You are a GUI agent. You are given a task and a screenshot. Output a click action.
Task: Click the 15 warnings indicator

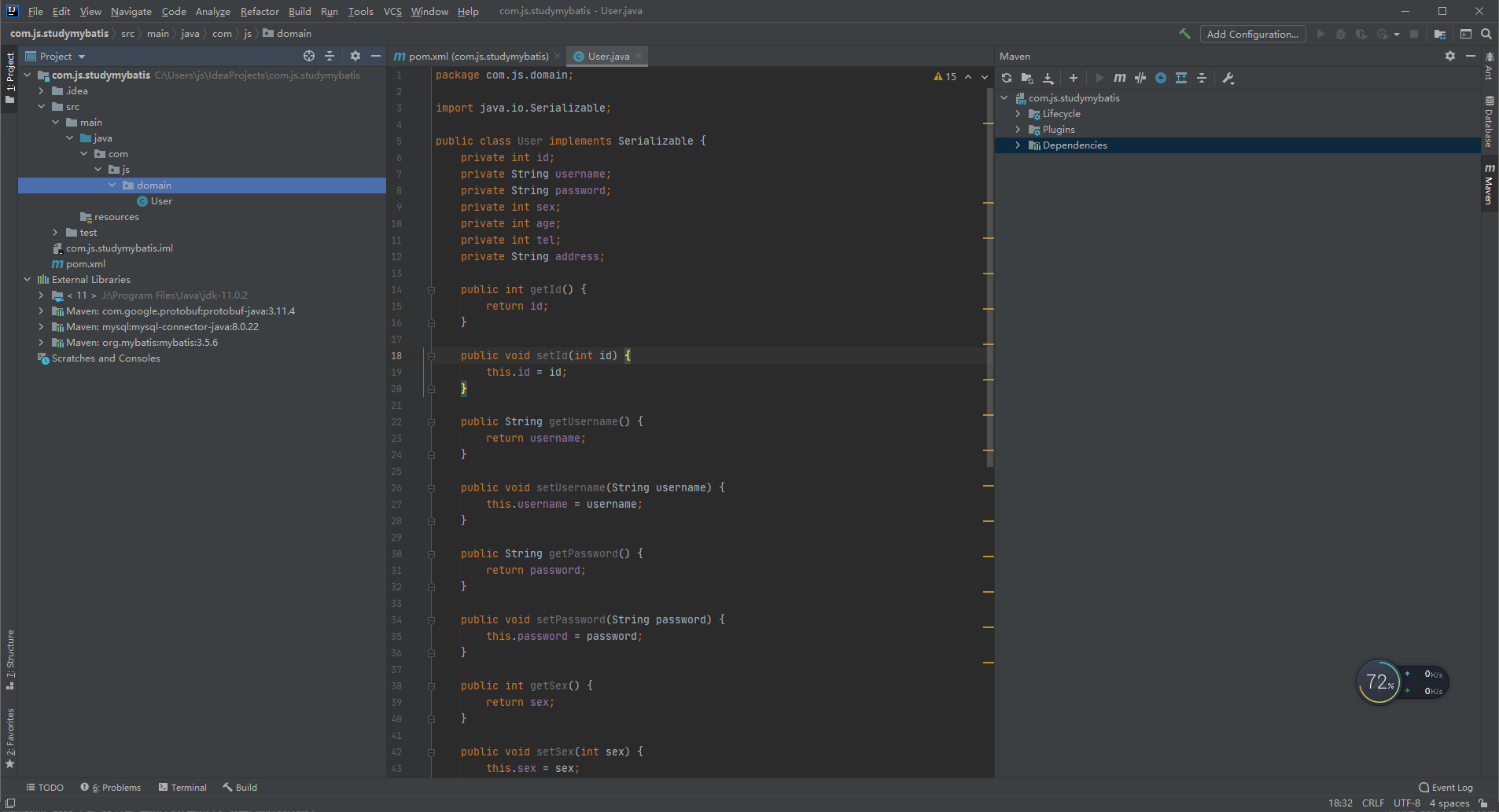coord(945,76)
